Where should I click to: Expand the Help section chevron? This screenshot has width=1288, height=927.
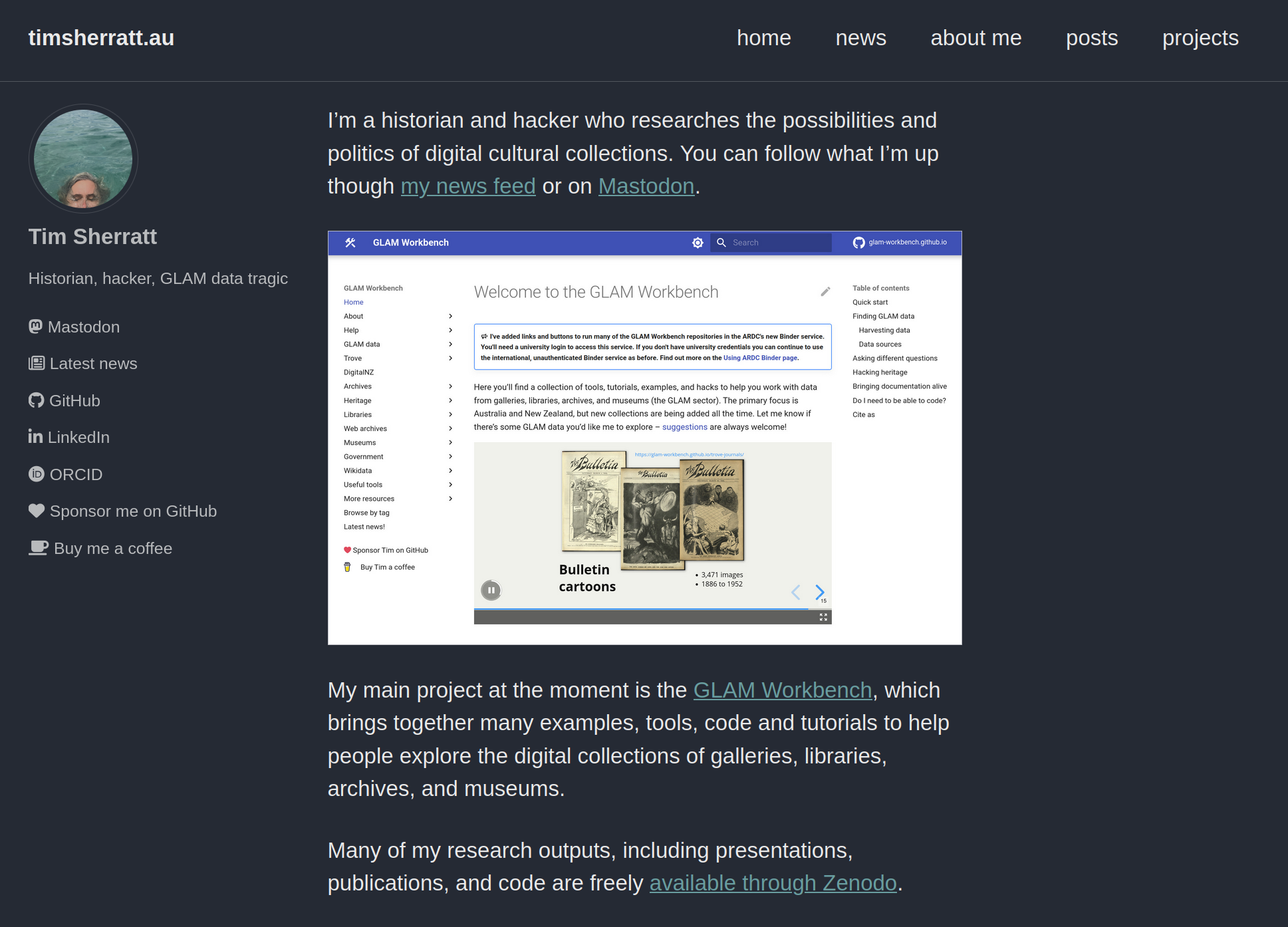pyautogui.click(x=450, y=331)
